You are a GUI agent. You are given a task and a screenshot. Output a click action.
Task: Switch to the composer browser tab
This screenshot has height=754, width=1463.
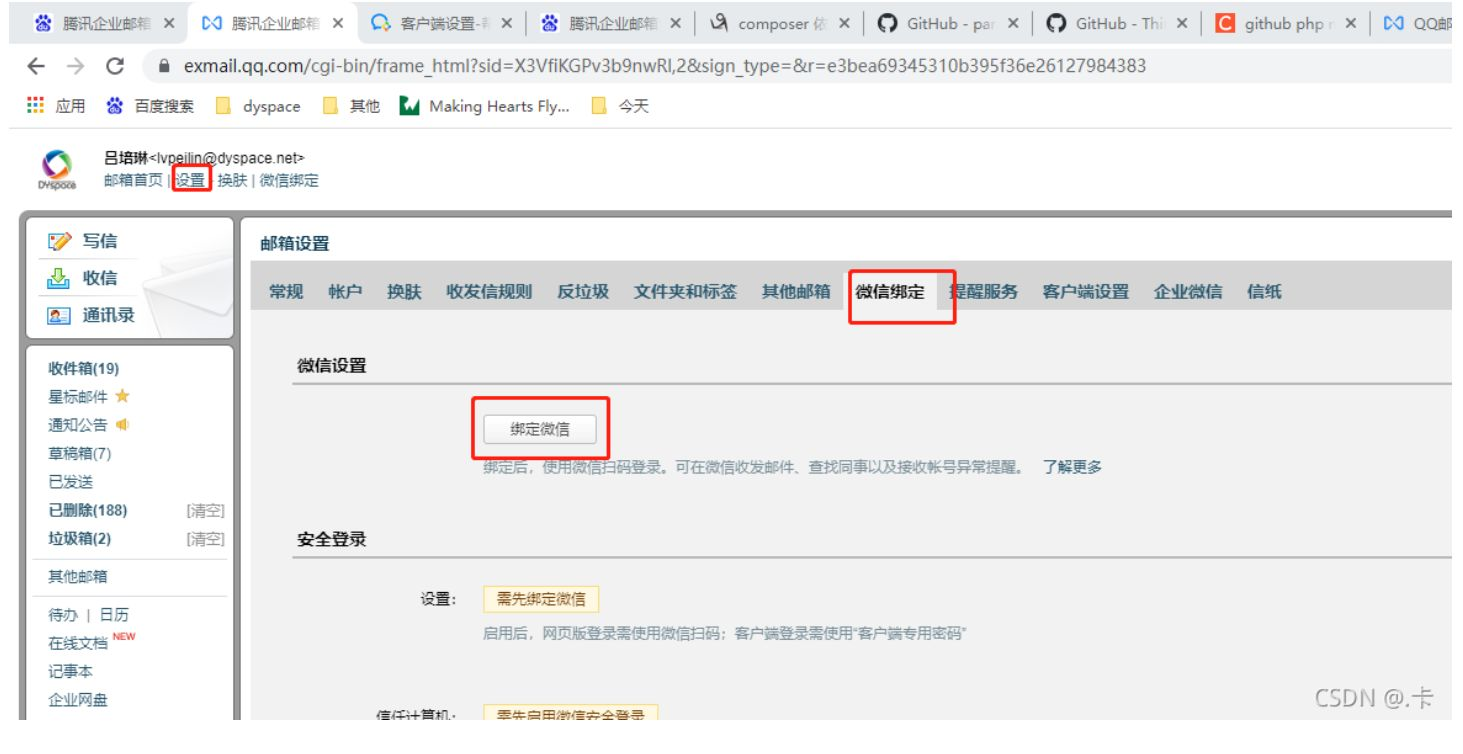(x=779, y=23)
